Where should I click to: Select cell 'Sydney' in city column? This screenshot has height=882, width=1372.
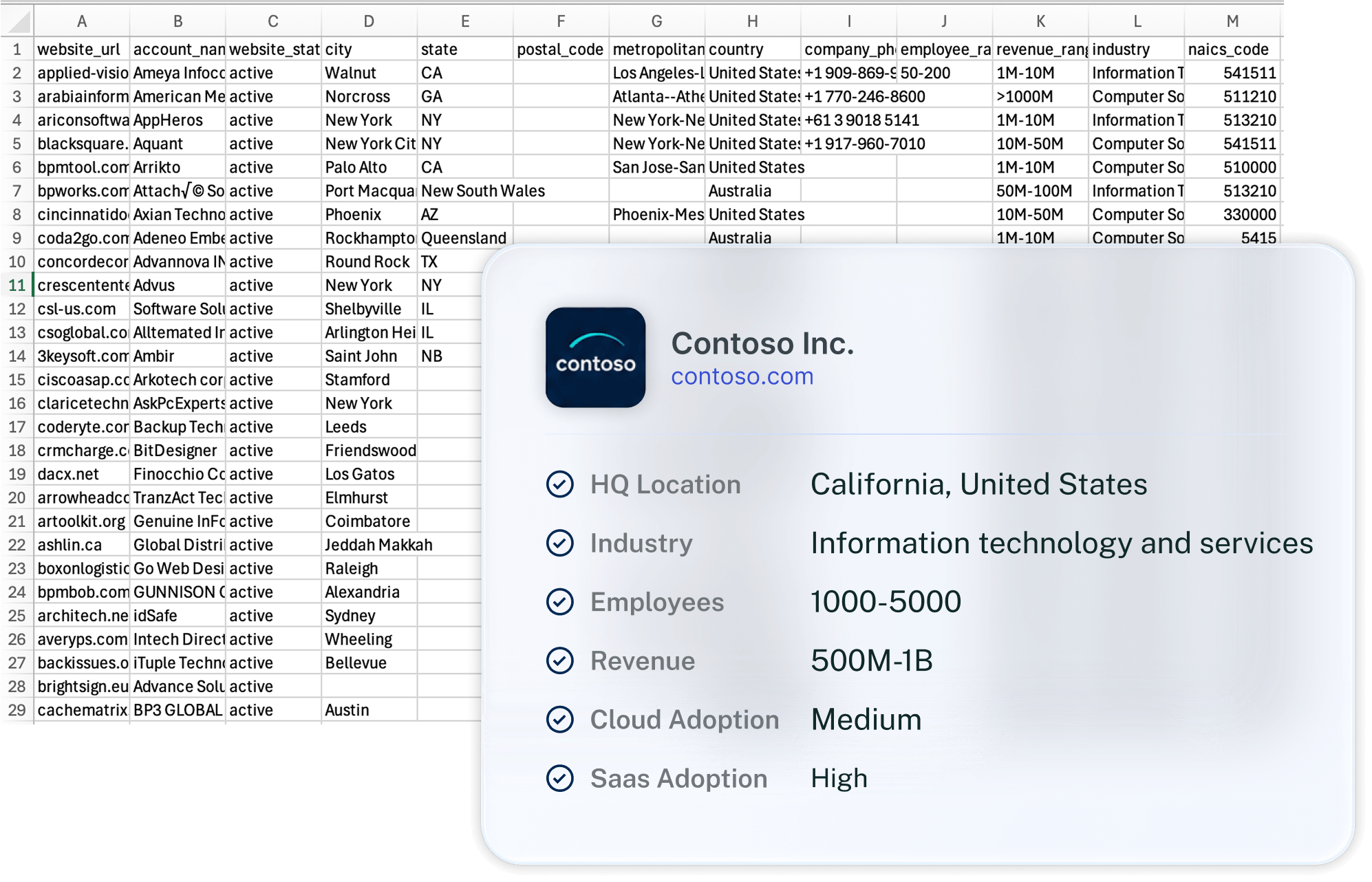pos(369,616)
